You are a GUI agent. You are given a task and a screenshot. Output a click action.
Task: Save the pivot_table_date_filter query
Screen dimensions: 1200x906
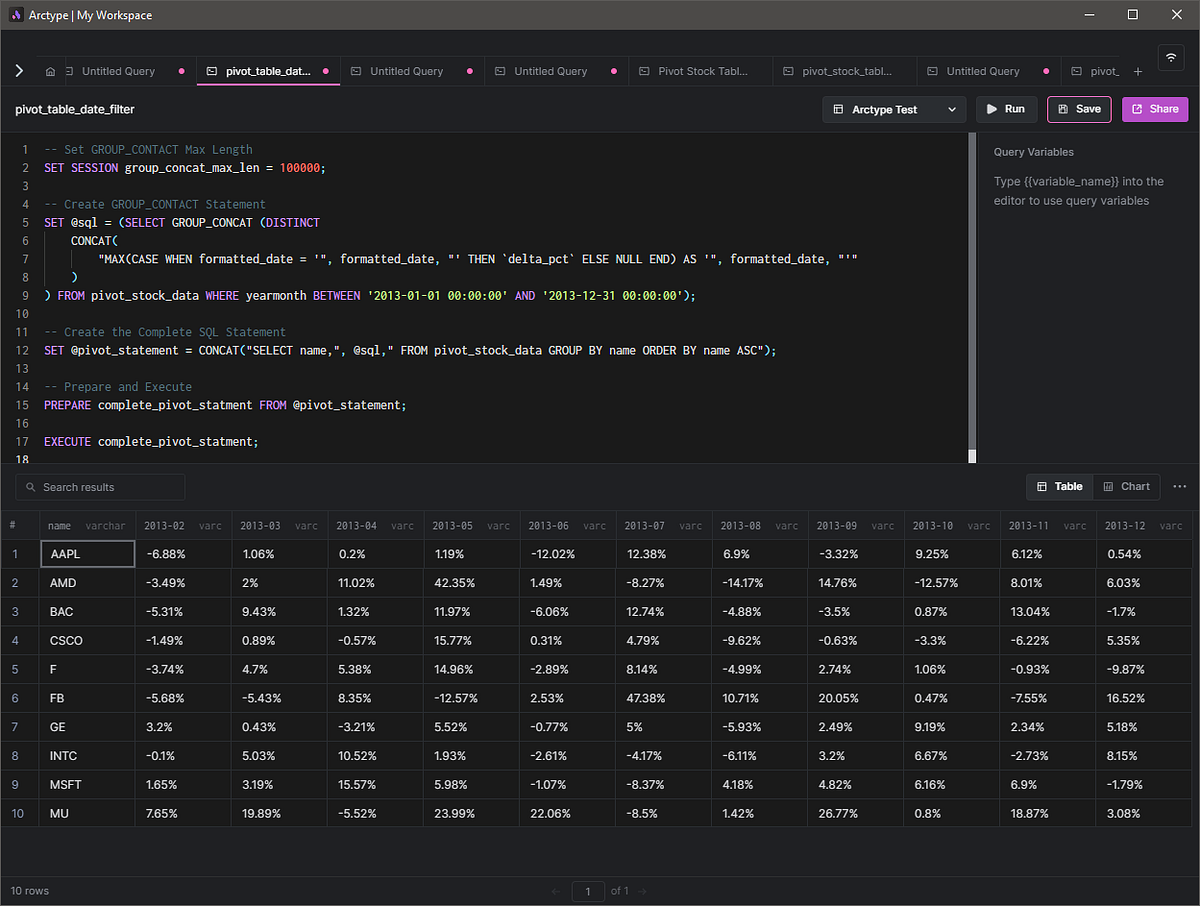tap(1079, 109)
